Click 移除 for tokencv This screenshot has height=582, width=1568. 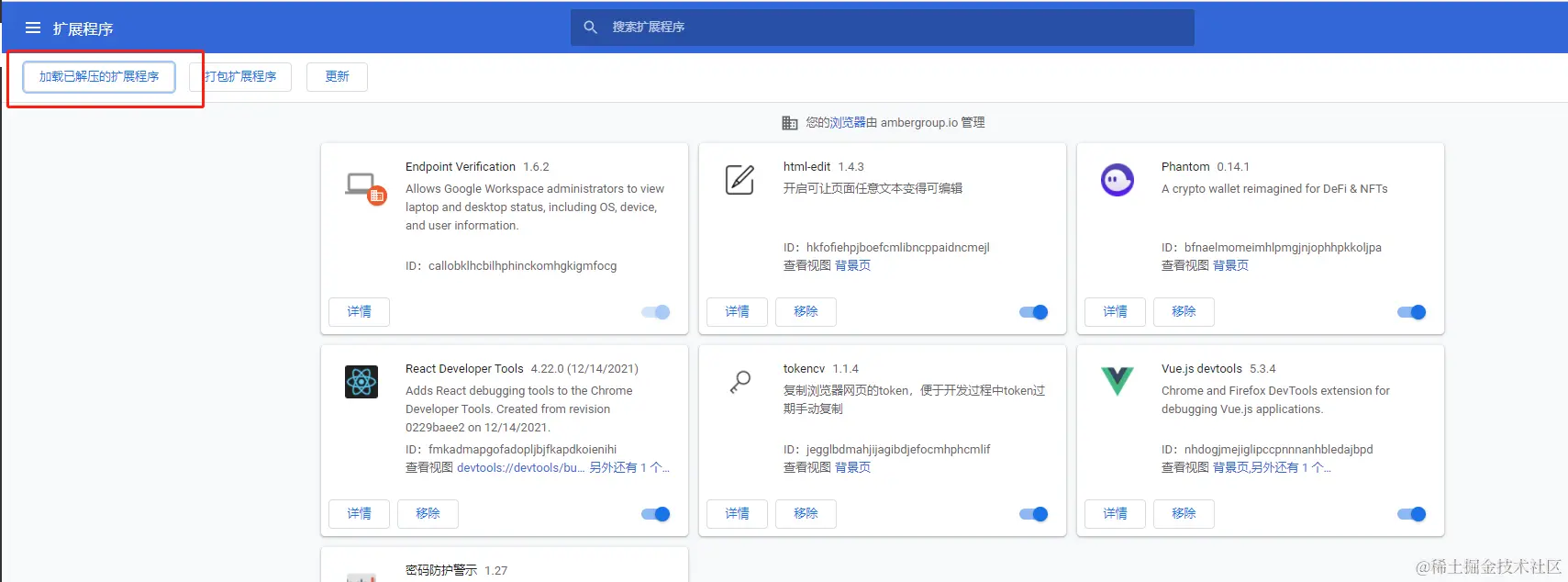click(x=806, y=514)
